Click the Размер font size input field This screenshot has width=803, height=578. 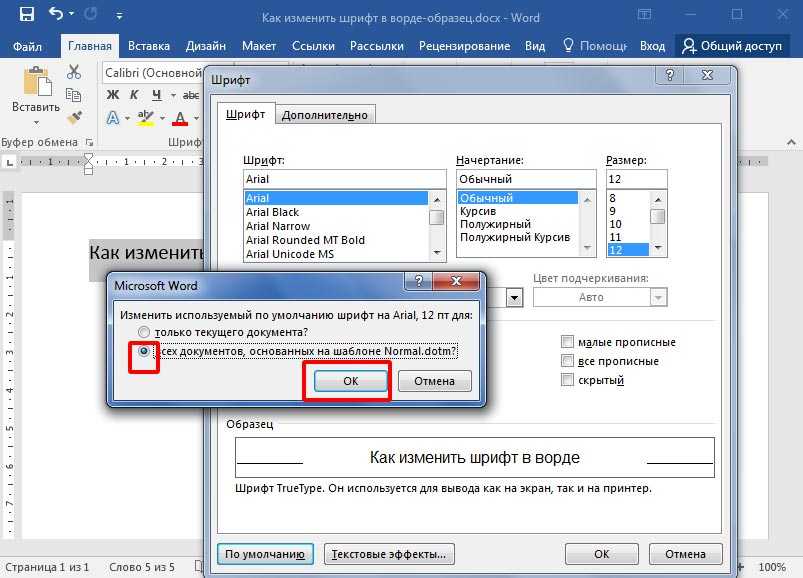pos(636,179)
